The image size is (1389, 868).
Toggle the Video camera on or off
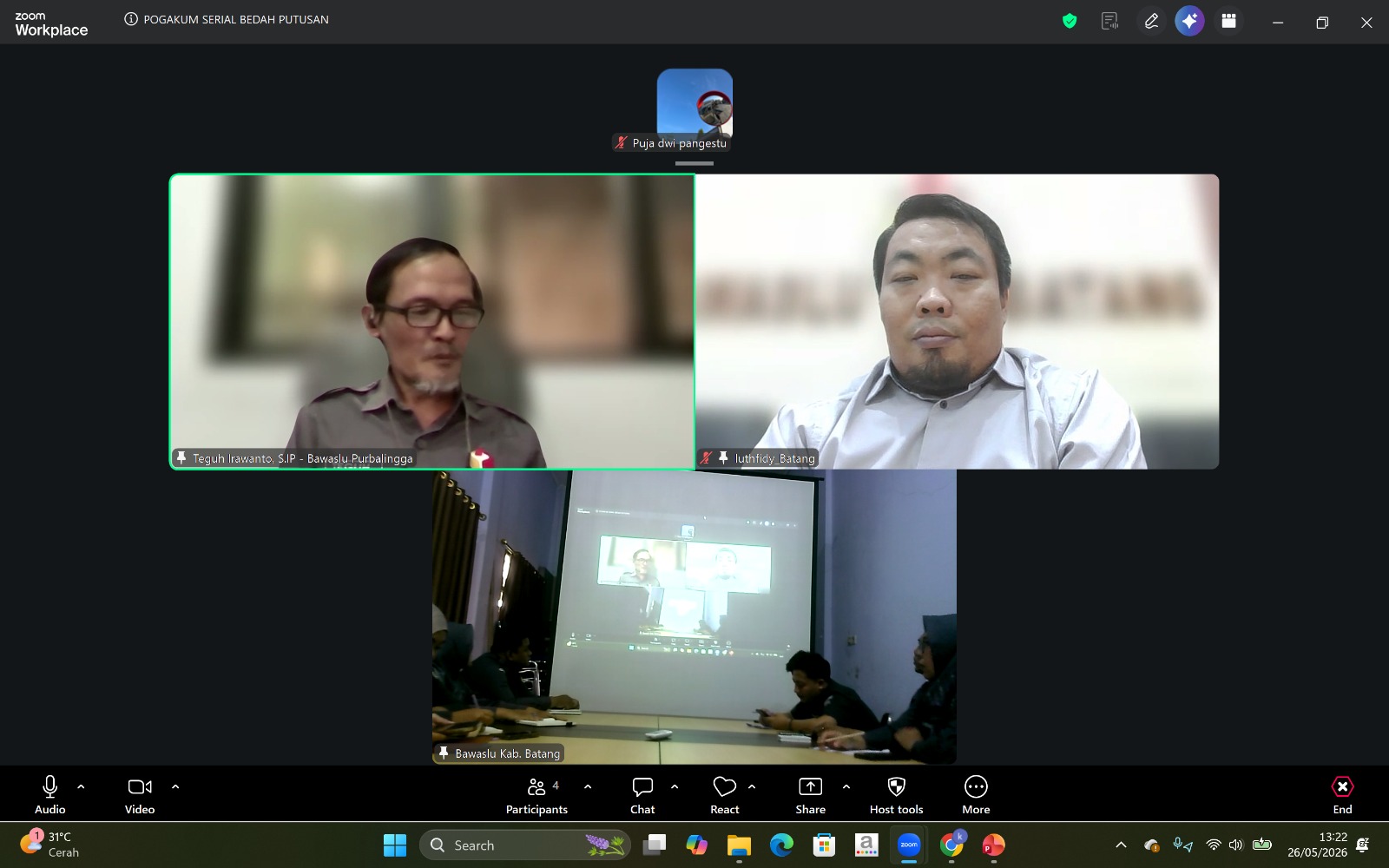[x=140, y=795]
